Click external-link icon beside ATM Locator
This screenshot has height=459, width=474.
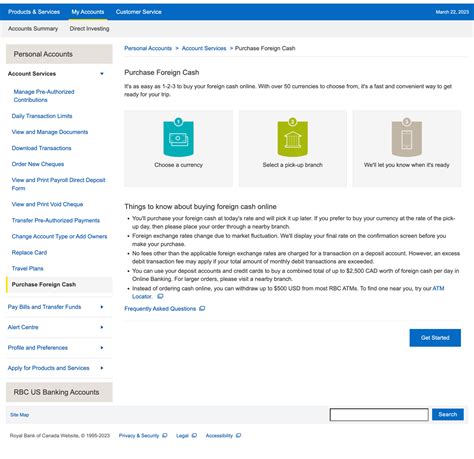point(160,296)
